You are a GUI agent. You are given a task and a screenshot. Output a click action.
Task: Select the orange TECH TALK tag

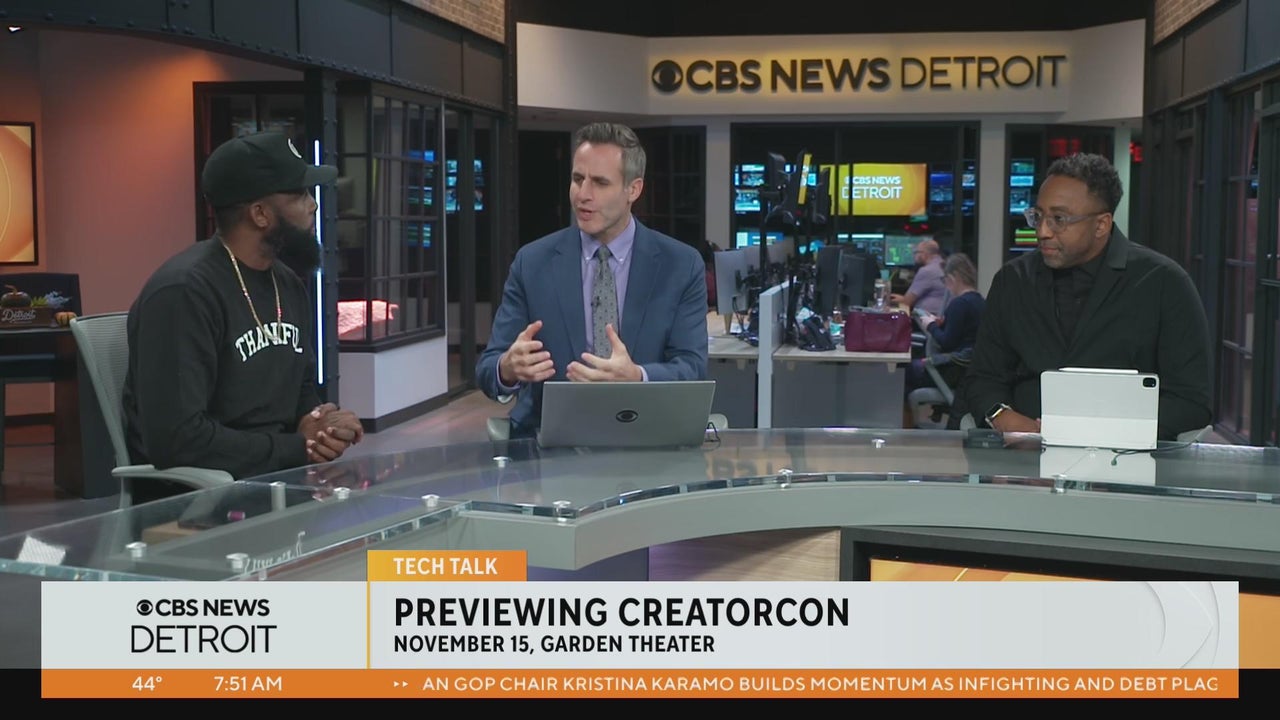(446, 566)
